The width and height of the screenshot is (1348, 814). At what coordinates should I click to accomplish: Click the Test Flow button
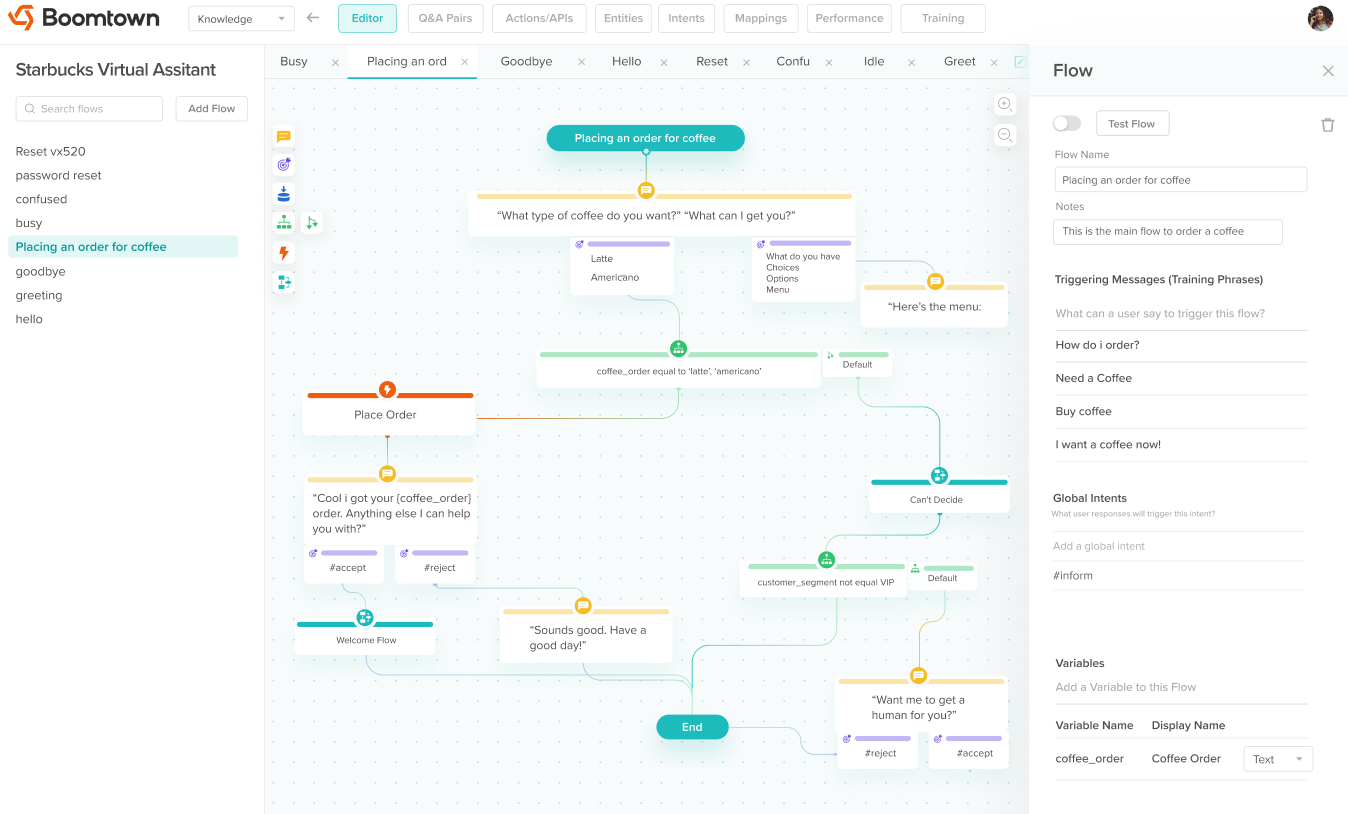[1132, 124]
